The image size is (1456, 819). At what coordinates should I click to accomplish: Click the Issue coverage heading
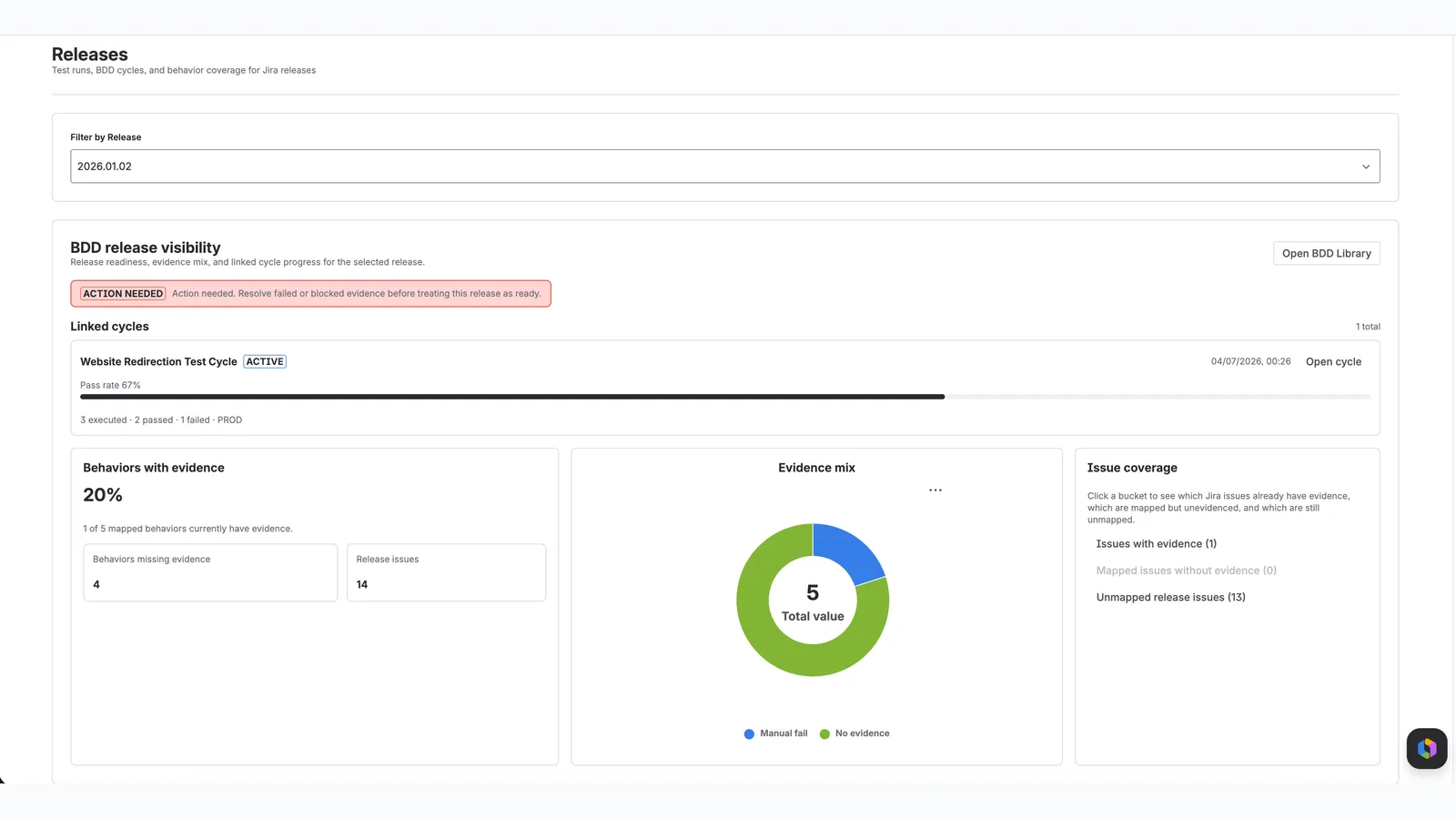[1132, 468]
